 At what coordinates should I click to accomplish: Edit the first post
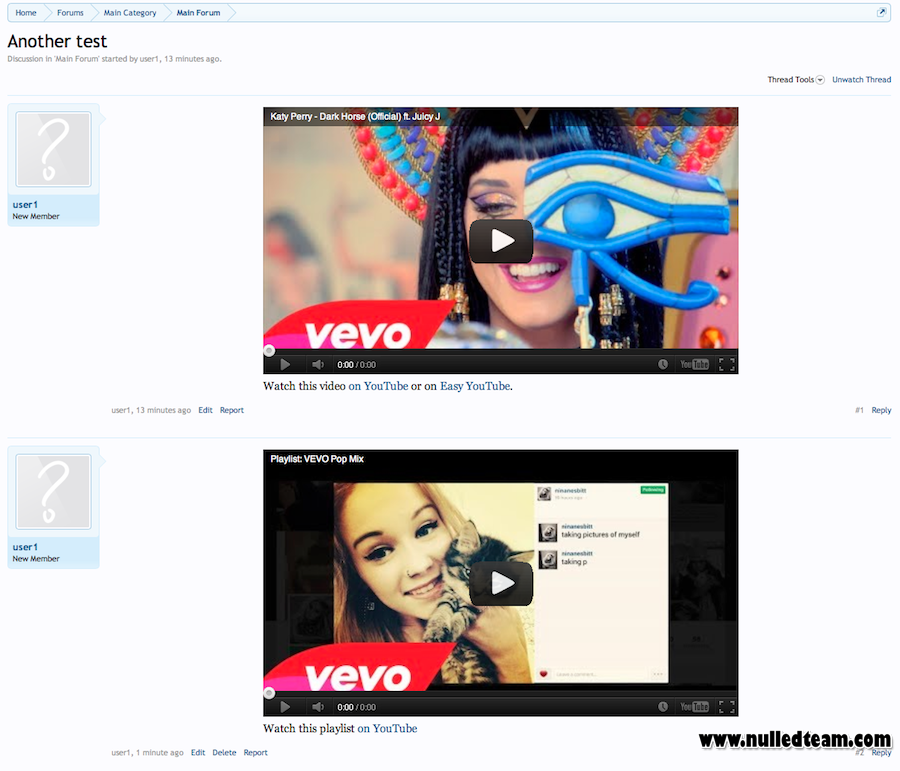tap(205, 410)
